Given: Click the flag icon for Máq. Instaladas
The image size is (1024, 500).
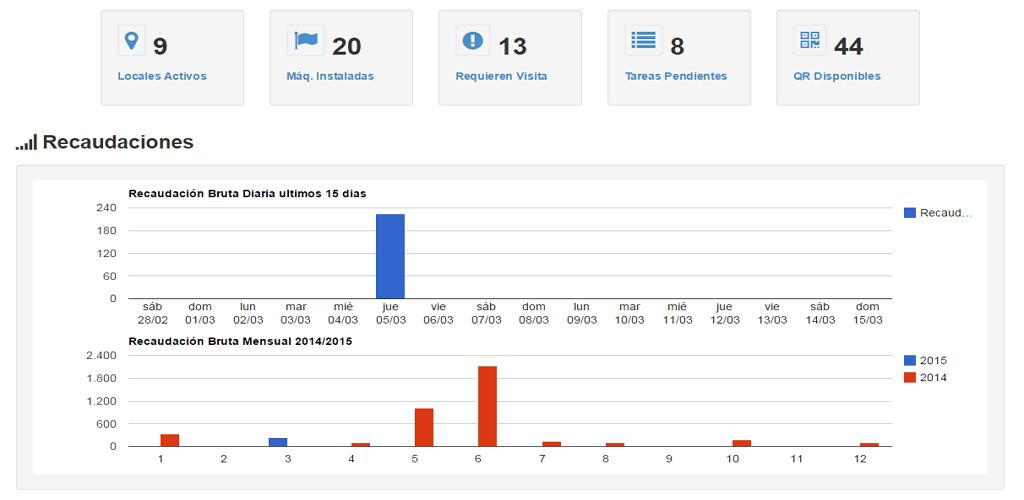Looking at the screenshot, I should 306,40.
